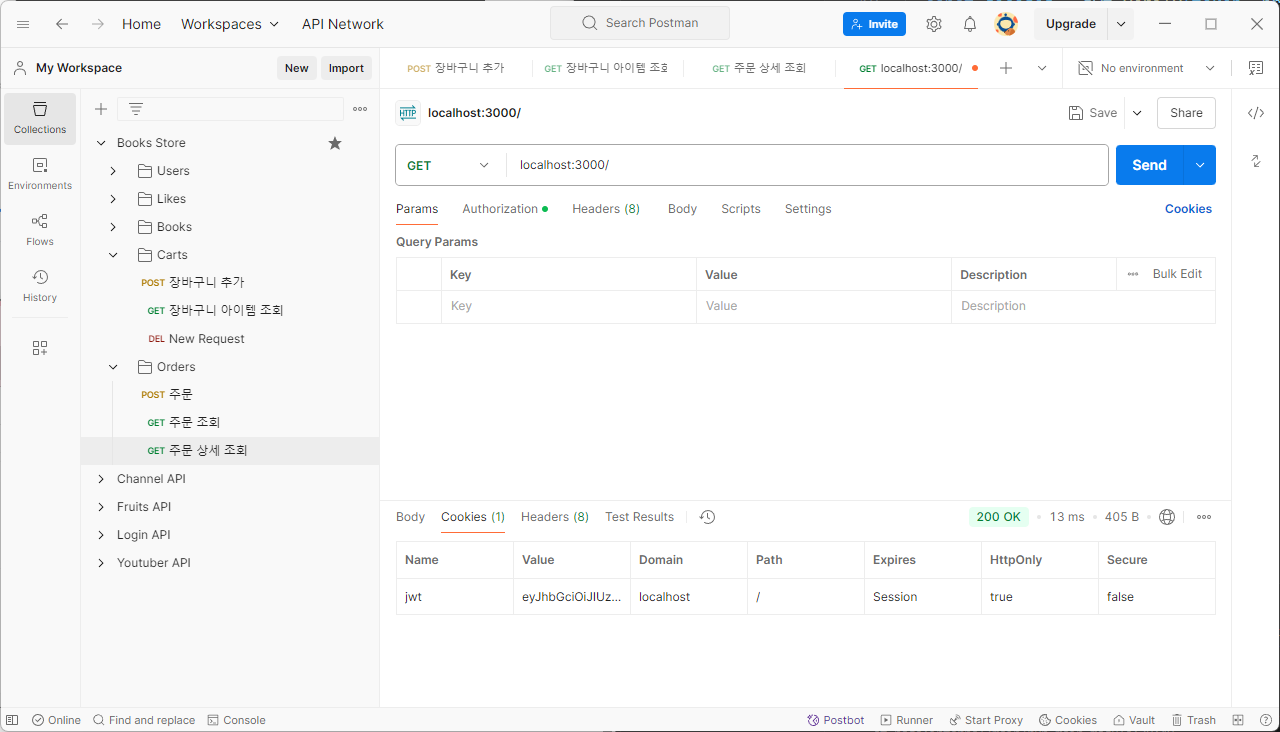Image resolution: width=1280 pixels, height=732 pixels.
Task: Open Collections in the sidebar
Action: [40, 118]
